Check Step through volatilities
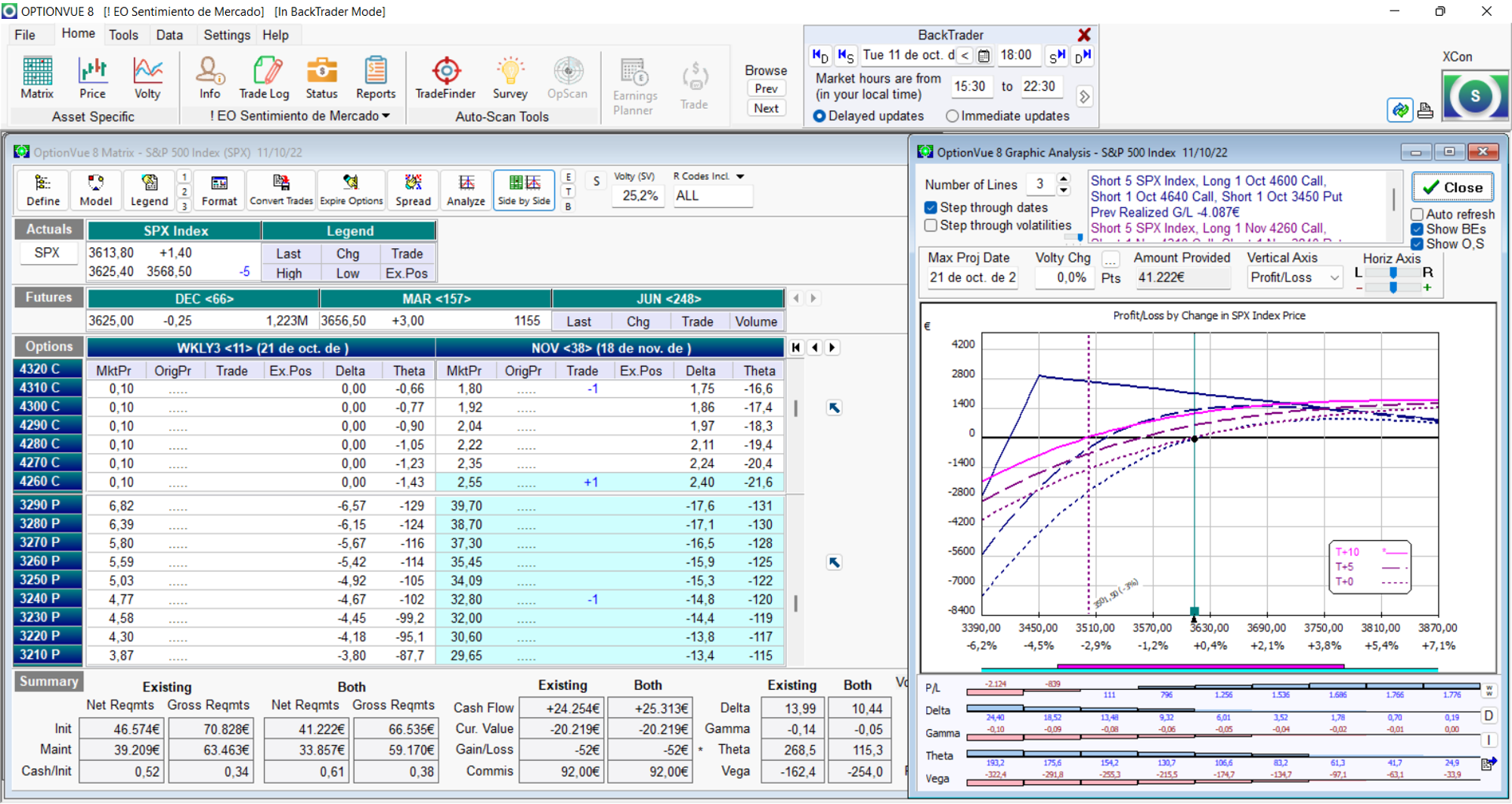Screen dimensions: 1512x804 [x=931, y=225]
